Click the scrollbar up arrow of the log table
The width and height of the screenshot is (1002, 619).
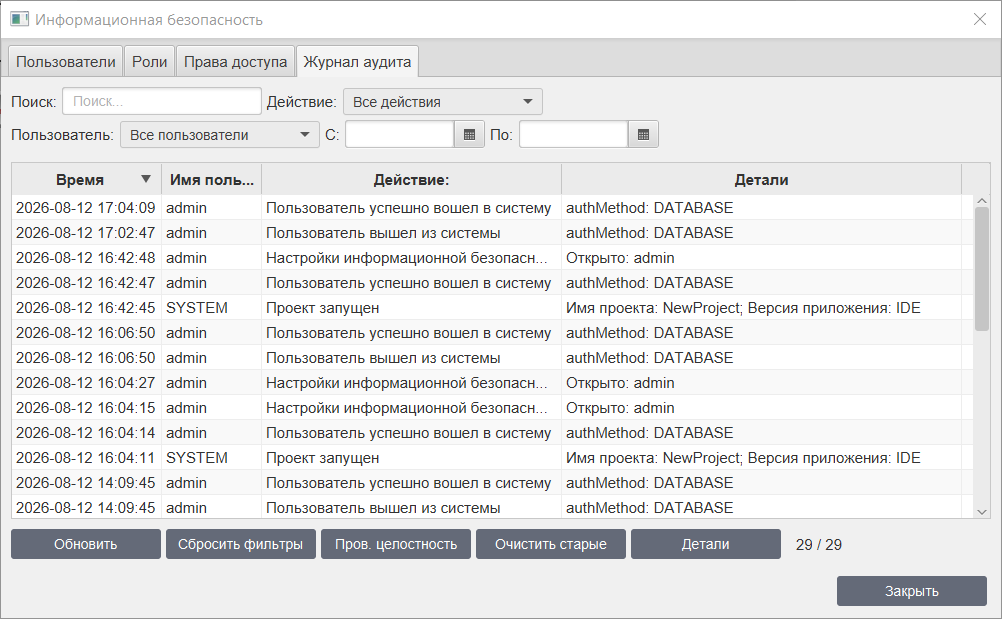(x=982, y=201)
